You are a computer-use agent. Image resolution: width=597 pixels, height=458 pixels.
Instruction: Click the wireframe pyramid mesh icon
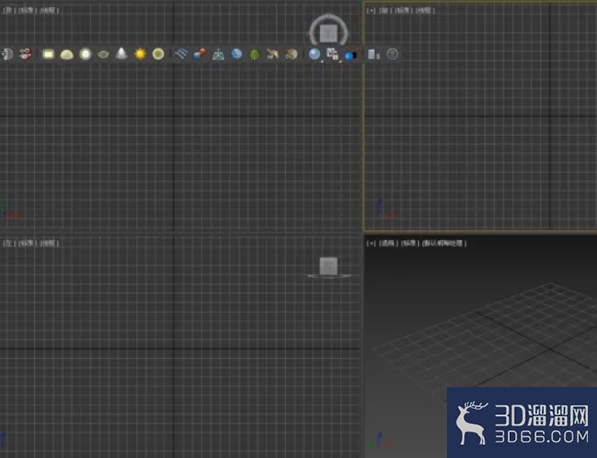tap(218, 54)
